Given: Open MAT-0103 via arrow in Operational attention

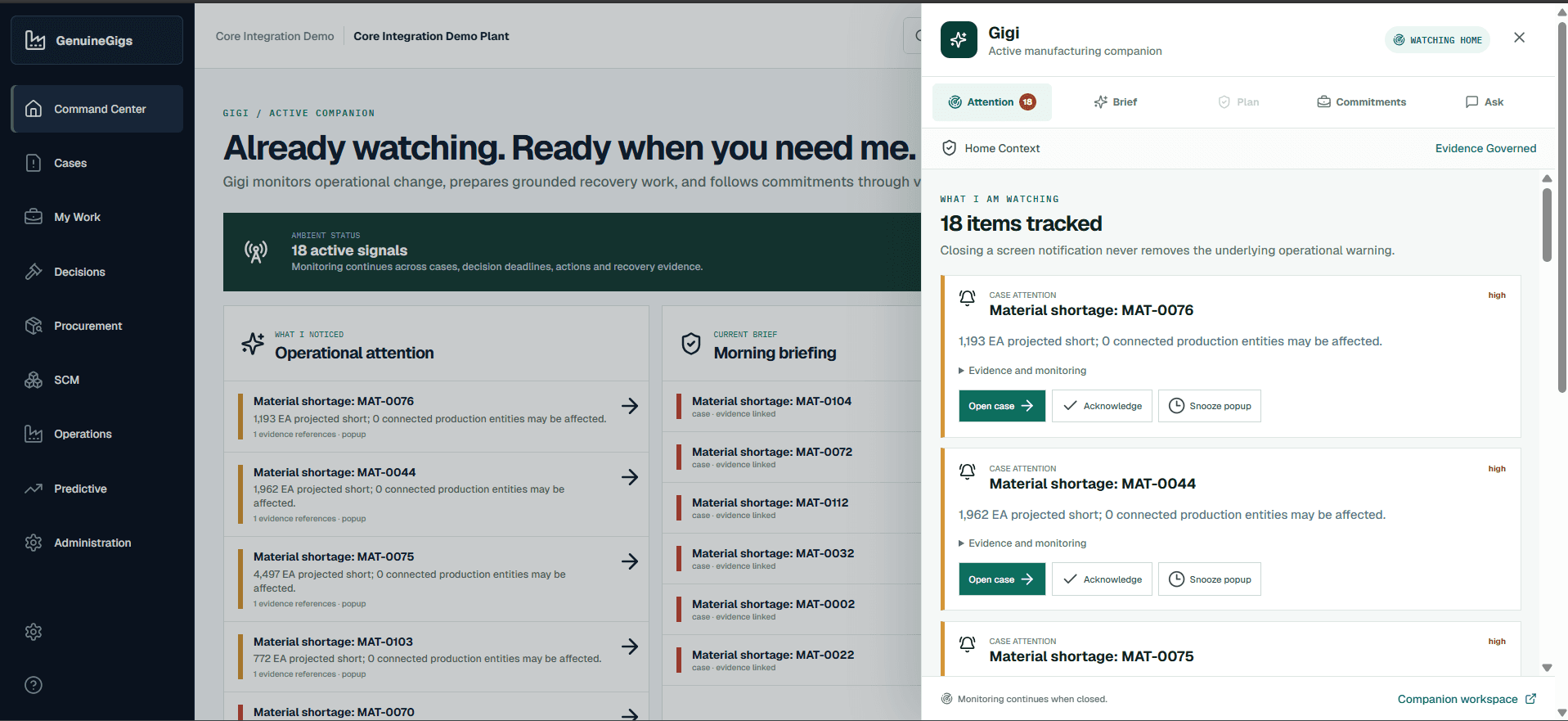Looking at the screenshot, I should pos(630,647).
